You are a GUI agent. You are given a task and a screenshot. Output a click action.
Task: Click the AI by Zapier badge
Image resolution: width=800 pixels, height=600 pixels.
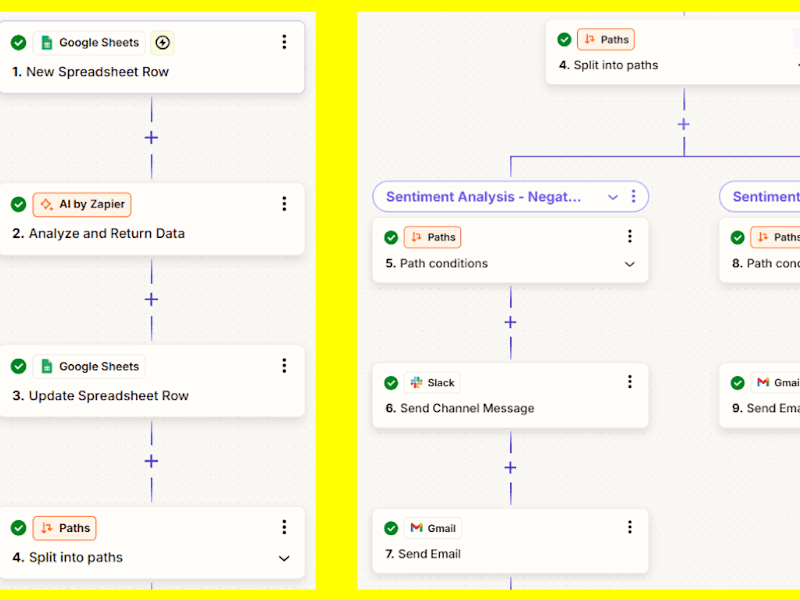point(82,205)
